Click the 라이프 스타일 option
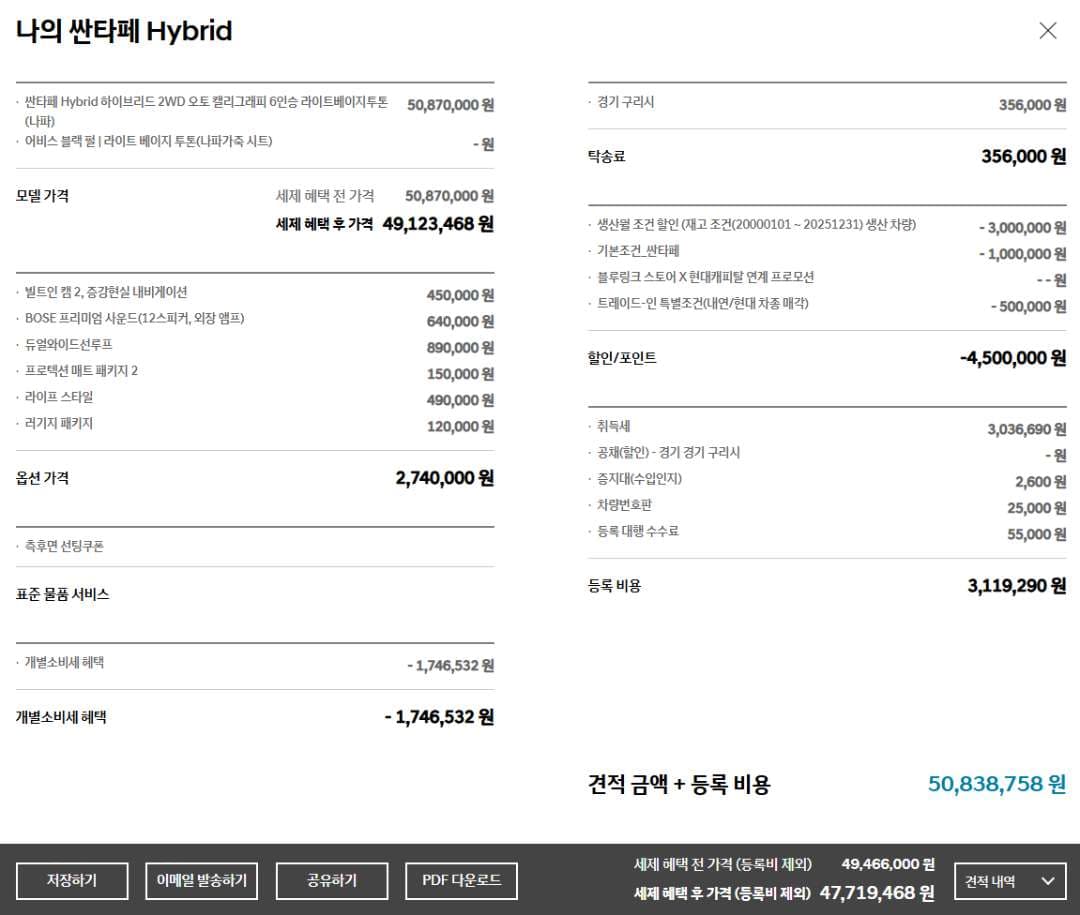The width and height of the screenshot is (1080, 915). coord(59,397)
